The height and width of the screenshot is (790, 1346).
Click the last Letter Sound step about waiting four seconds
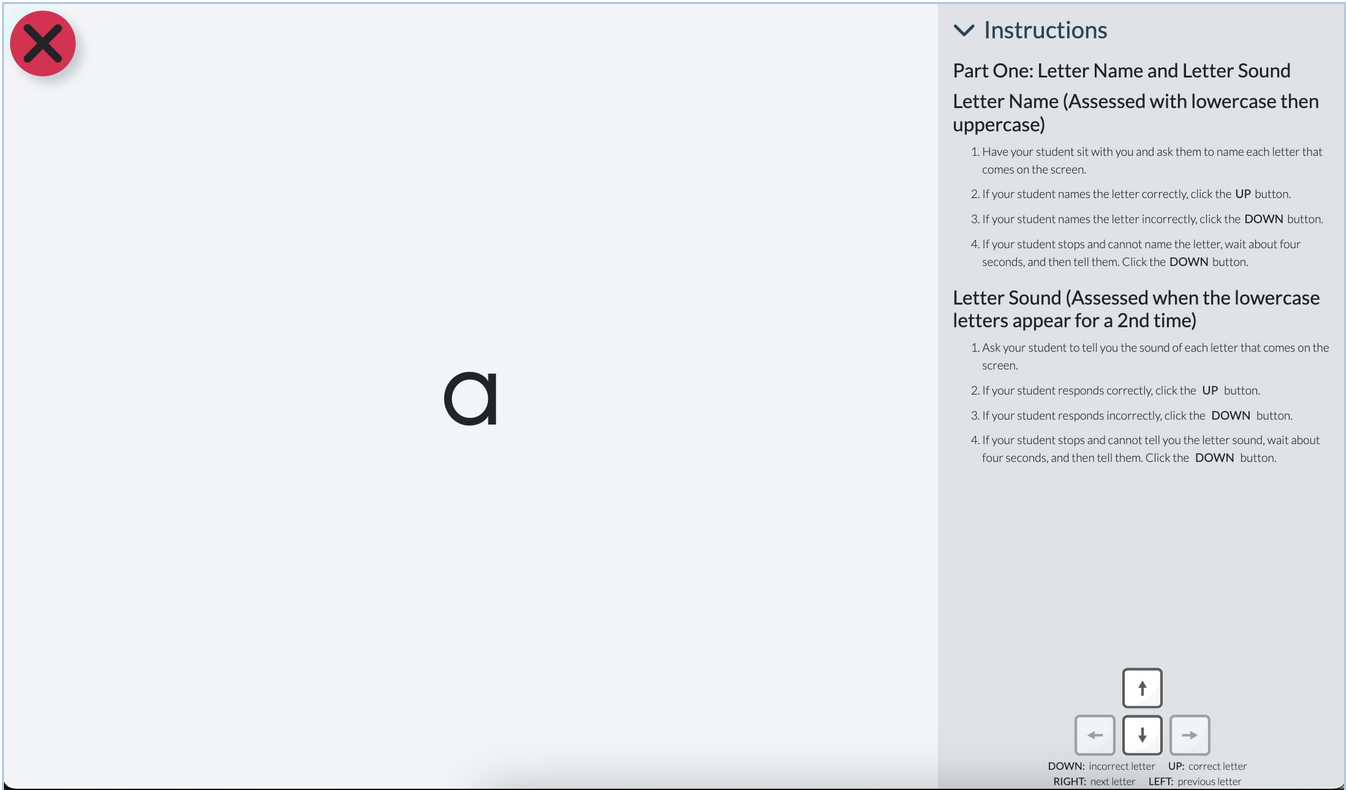[x=1151, y=448]
